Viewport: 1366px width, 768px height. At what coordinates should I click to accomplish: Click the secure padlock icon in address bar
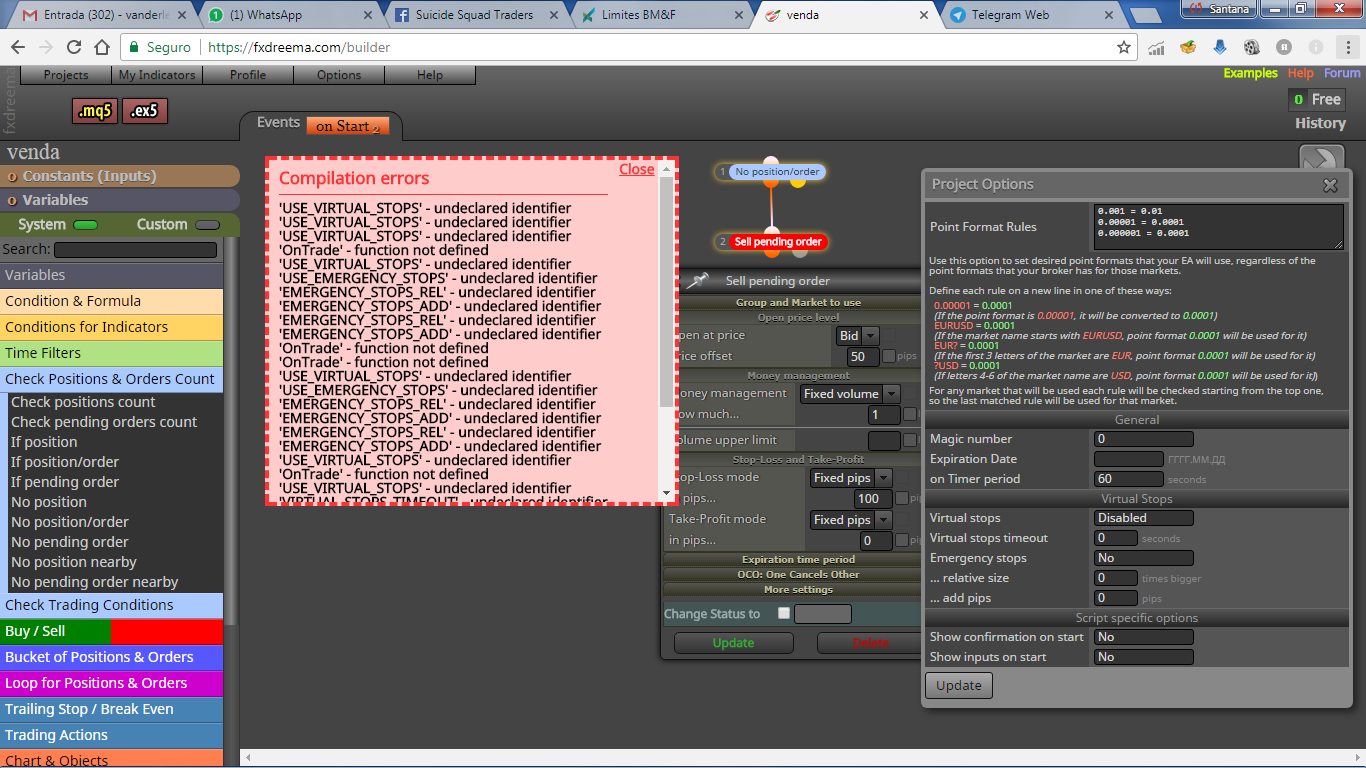tap(135, 47)
